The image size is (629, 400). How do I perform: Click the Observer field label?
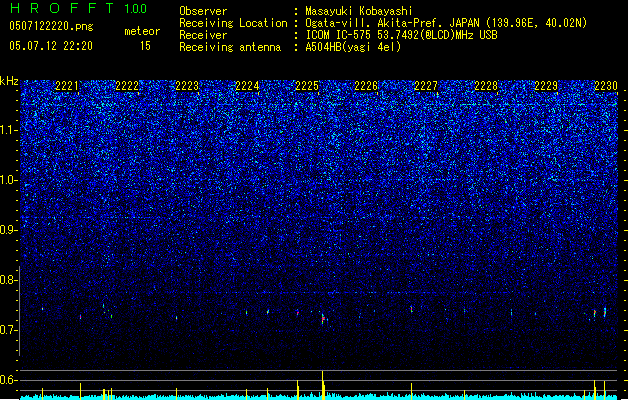203,11
